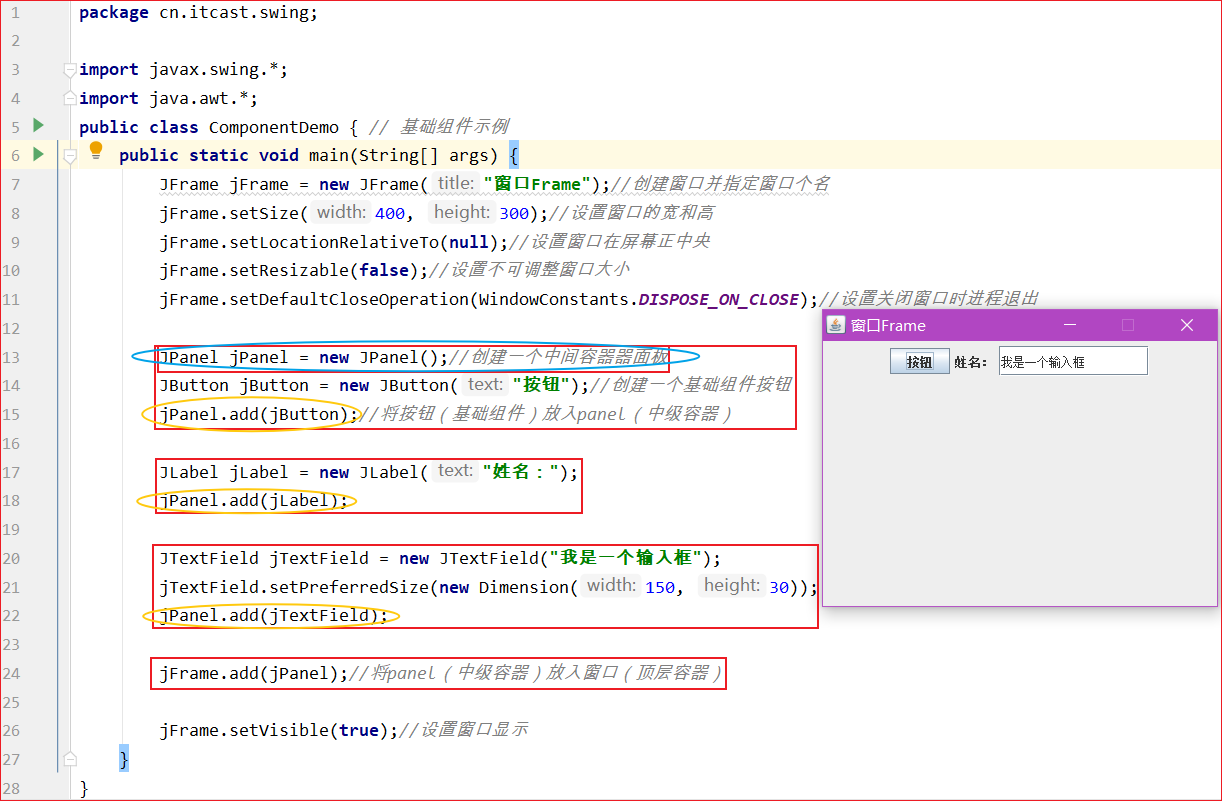The height and width of the screenshot is (801, 1222).
Task: Minimize the 窗口Frame Swing window
Action: tap(1069, 325)
